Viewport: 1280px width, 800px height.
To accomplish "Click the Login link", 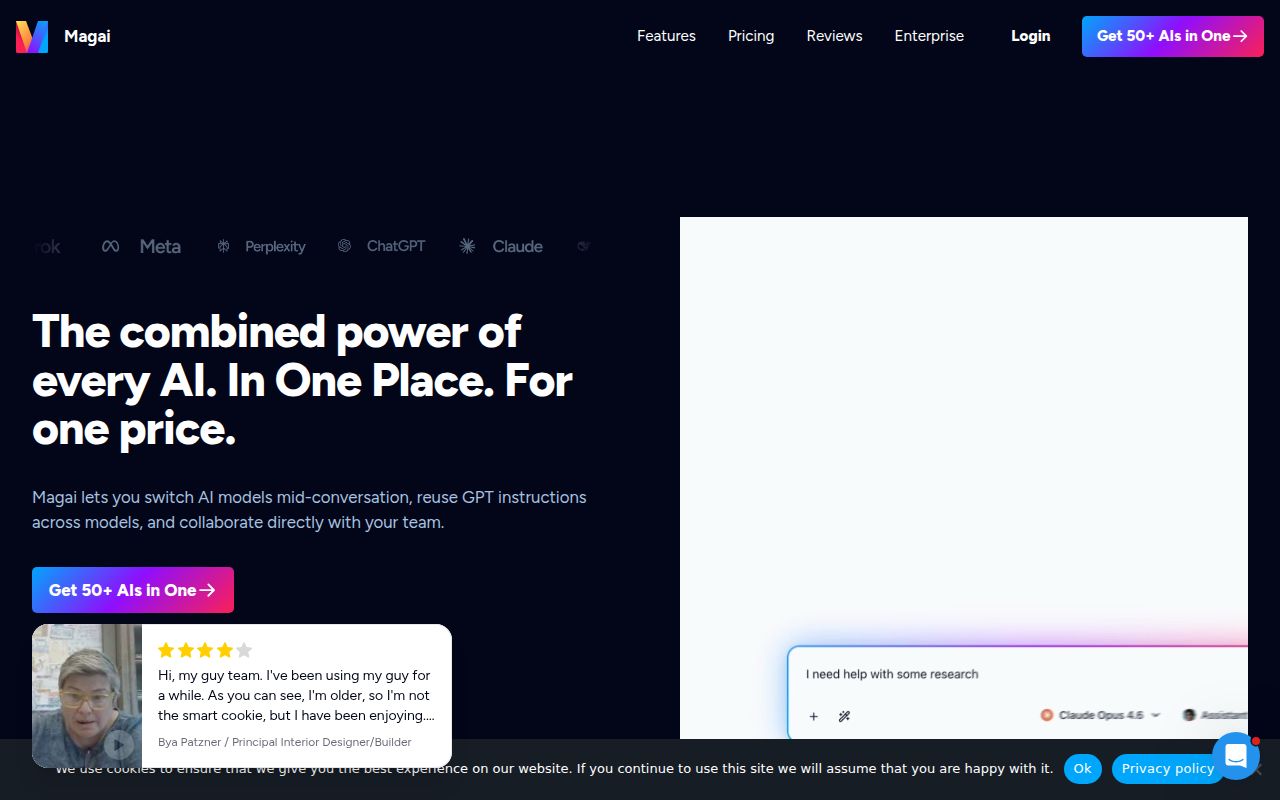I will 1030,36.
